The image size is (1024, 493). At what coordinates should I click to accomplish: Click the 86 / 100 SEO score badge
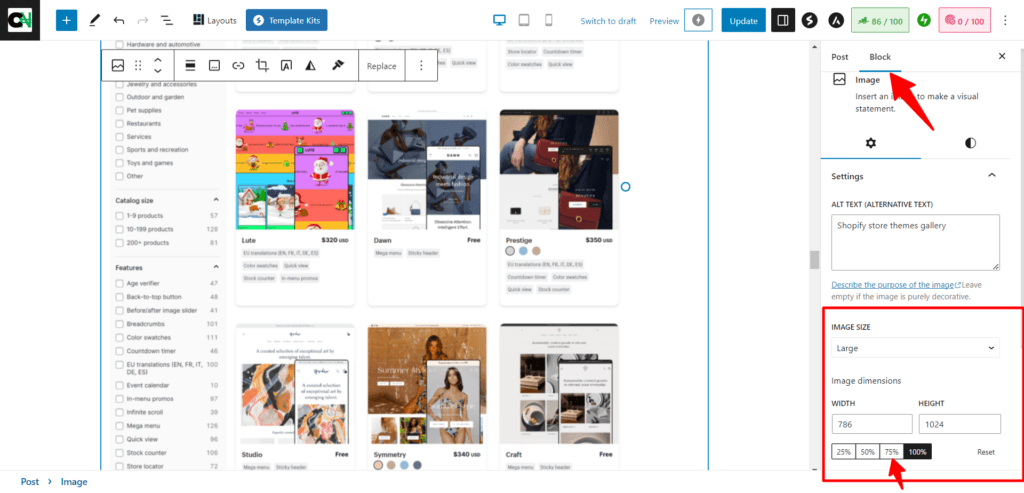pyautogui.click(x=880, y=20)
